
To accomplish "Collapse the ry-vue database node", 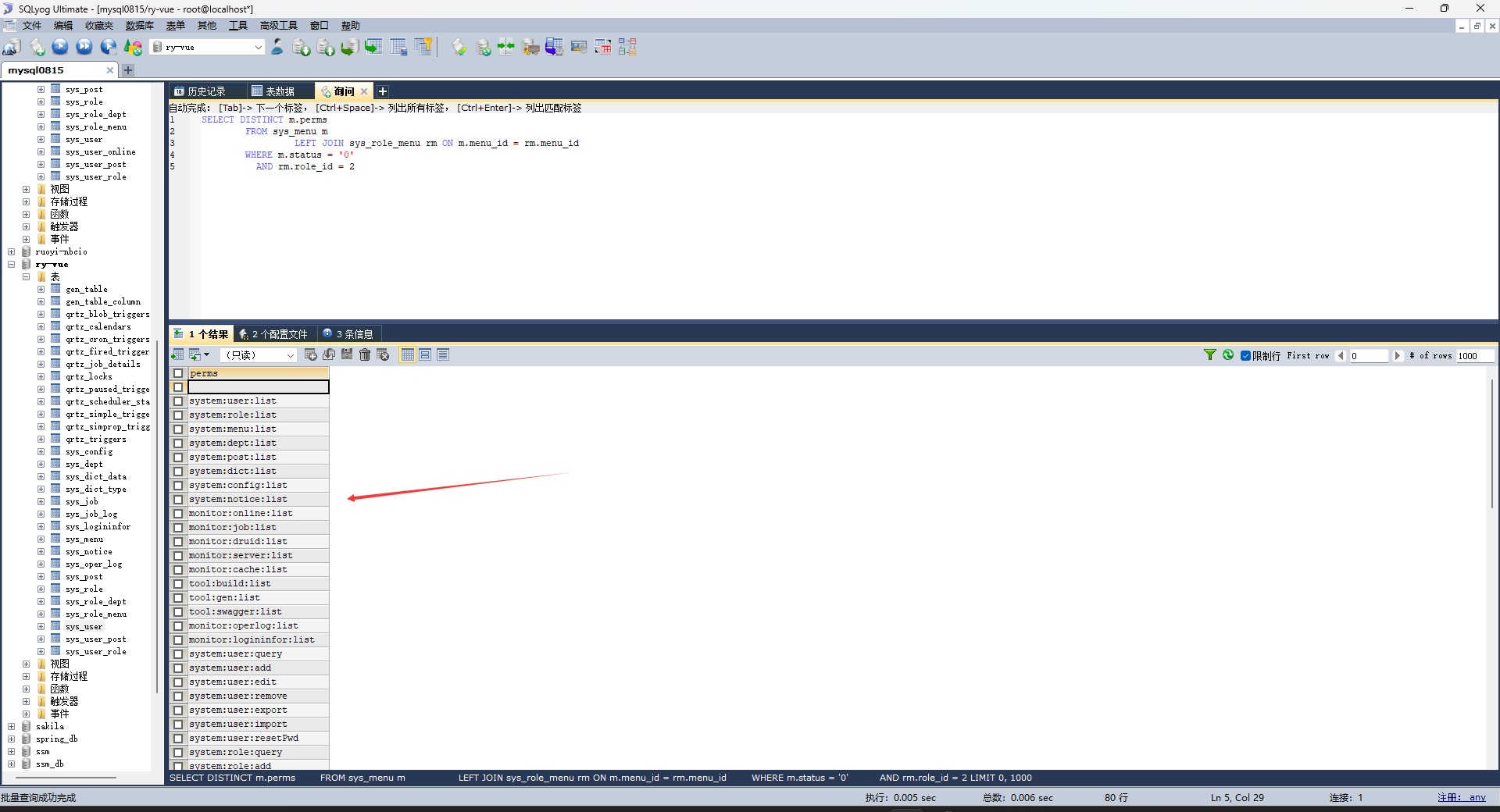I will point(11,265).
